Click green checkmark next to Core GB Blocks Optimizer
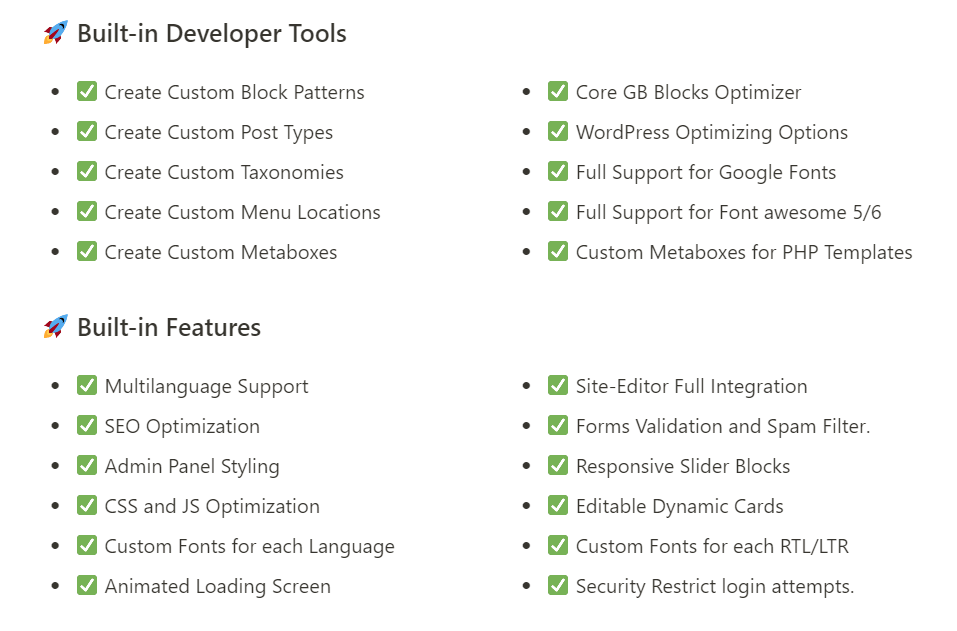The image size is (957, 631). tap(558, 92)
